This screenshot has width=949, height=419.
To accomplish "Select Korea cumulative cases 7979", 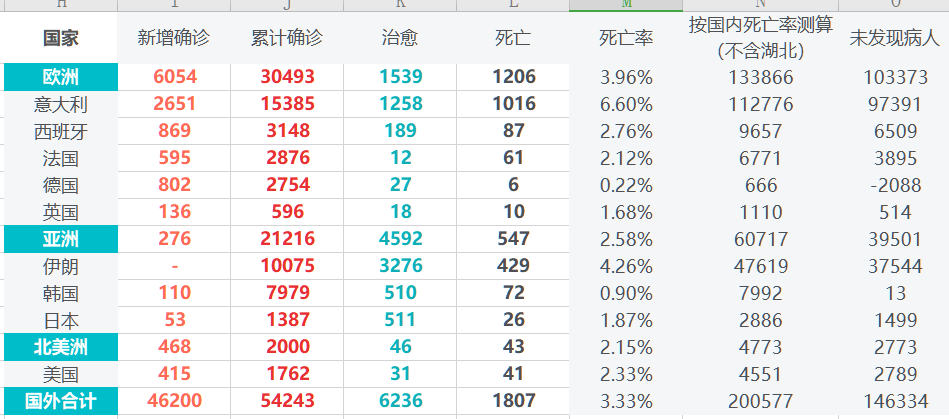I will 287,293.
